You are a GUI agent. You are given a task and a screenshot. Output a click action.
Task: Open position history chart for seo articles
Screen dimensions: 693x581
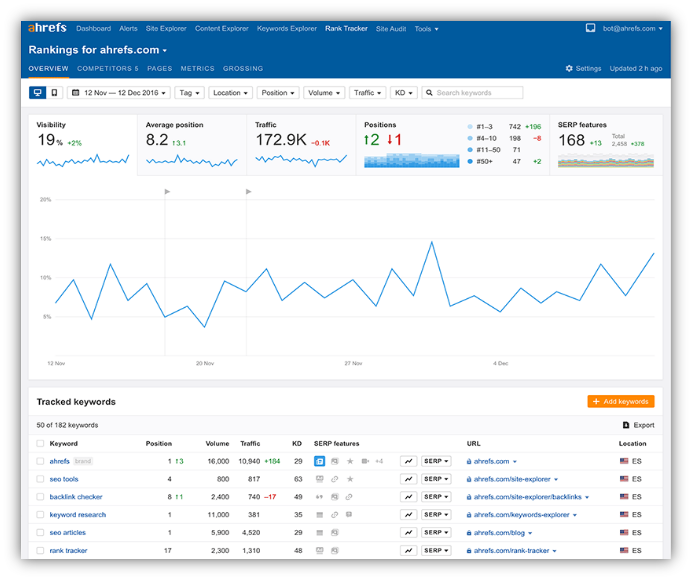(408, 533)
